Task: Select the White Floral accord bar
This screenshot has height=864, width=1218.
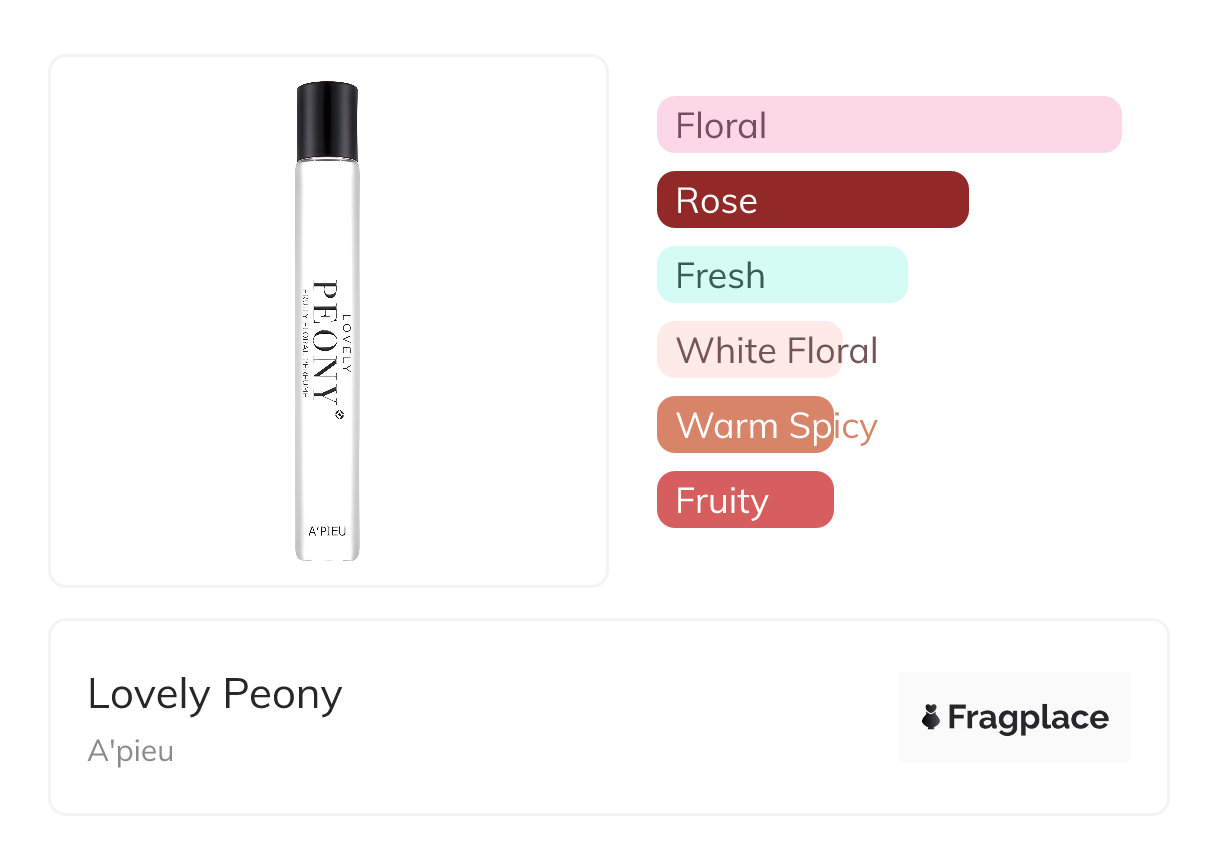Action: click(x=750, y=350)
